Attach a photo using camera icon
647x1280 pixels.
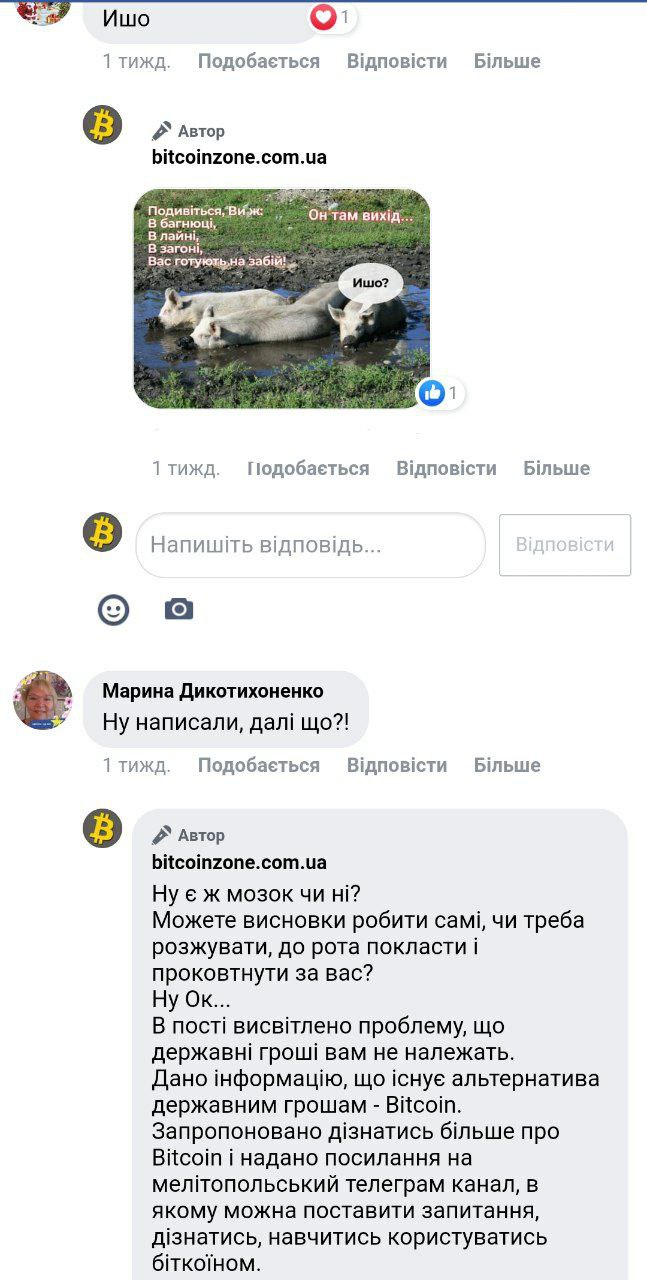(x=179, y=609)
